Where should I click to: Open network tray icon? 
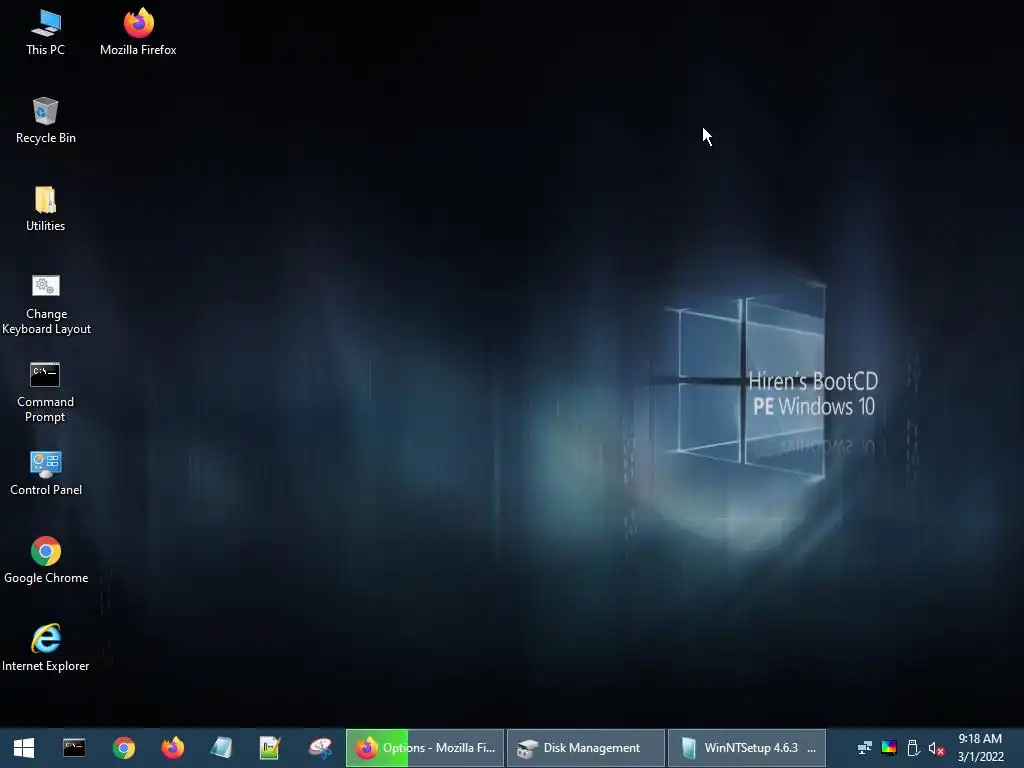pyautogui.click(x=865, y=748)
